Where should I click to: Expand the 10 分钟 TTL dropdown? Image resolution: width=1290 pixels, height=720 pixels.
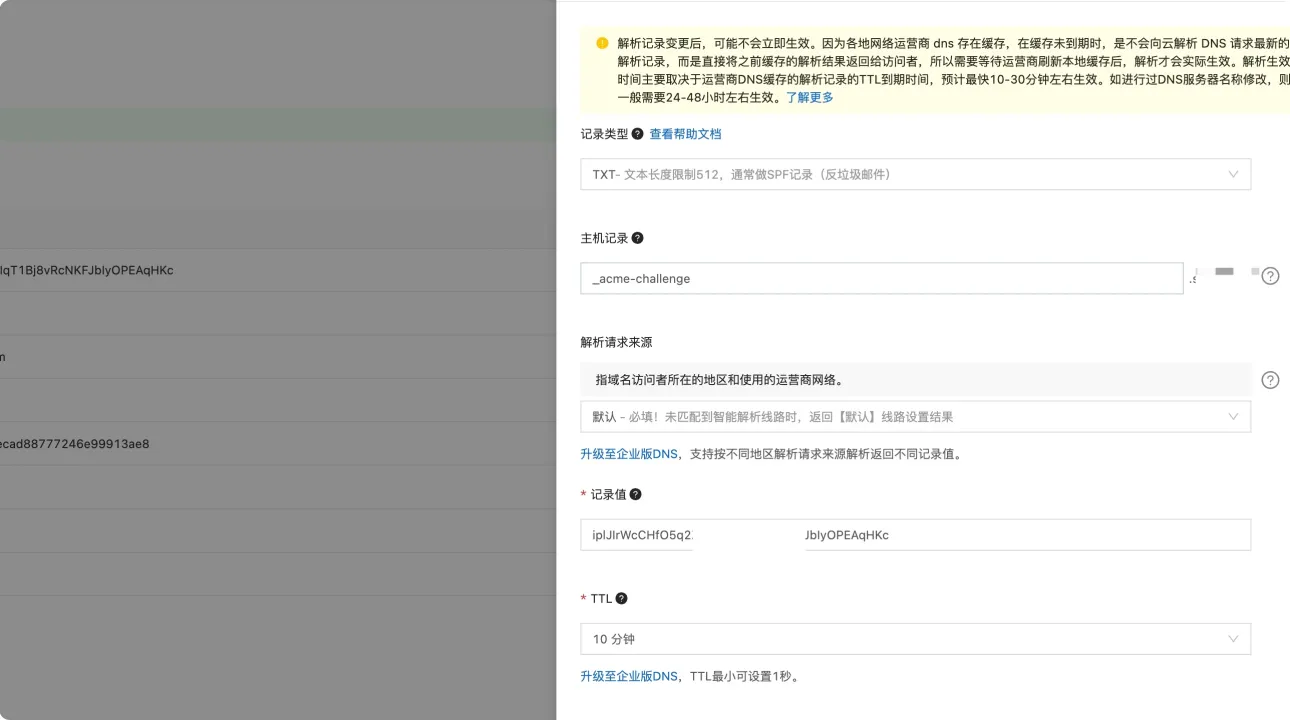click(914, 639)
